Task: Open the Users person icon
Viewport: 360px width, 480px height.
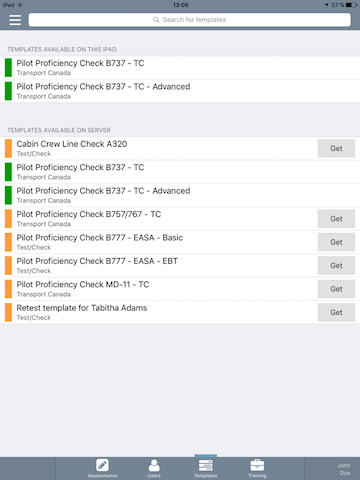Action: (x=154, y=465)
